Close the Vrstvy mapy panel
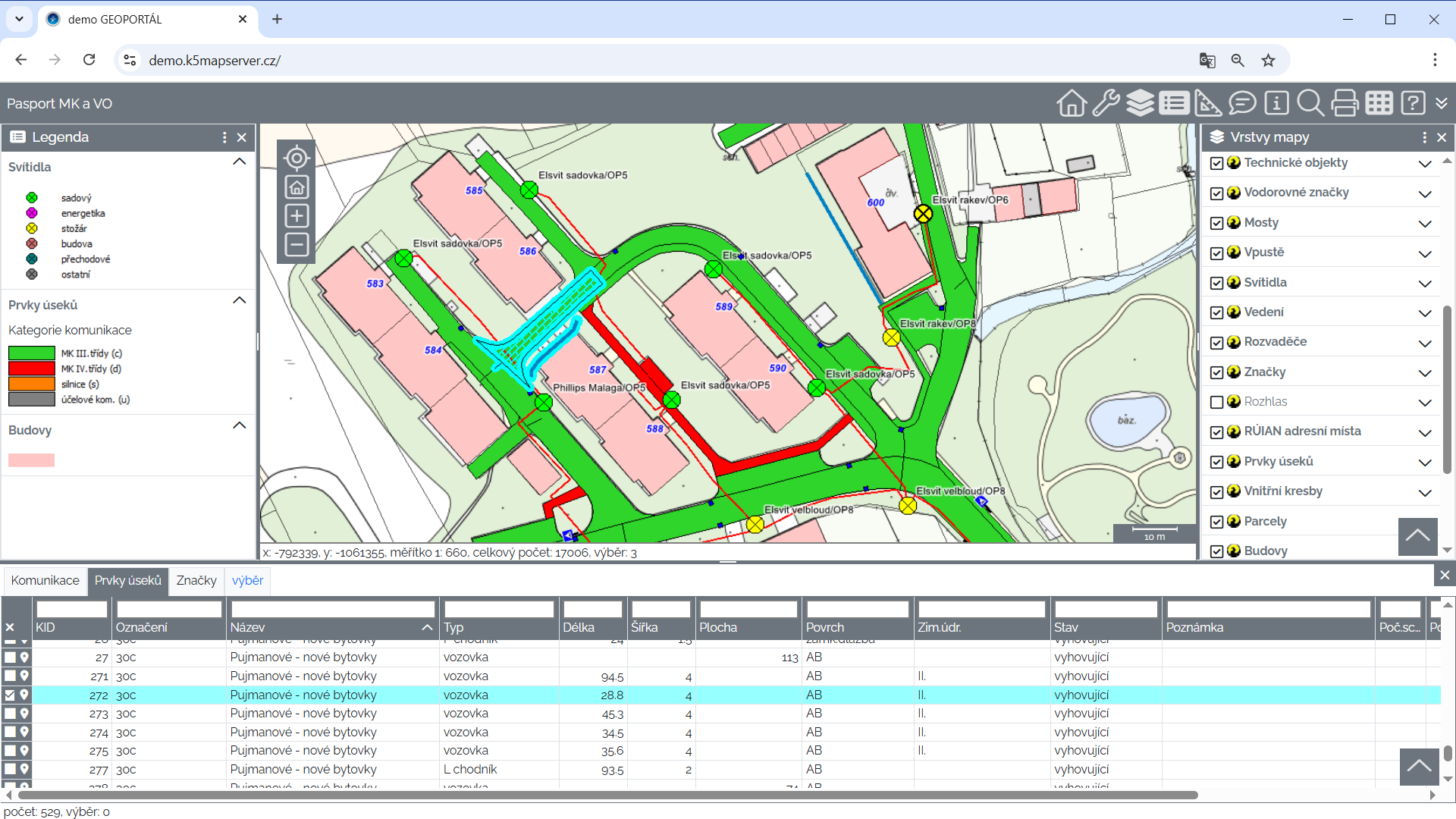This screenshot has width=1456, height=819. click(x=1442, y=137)
